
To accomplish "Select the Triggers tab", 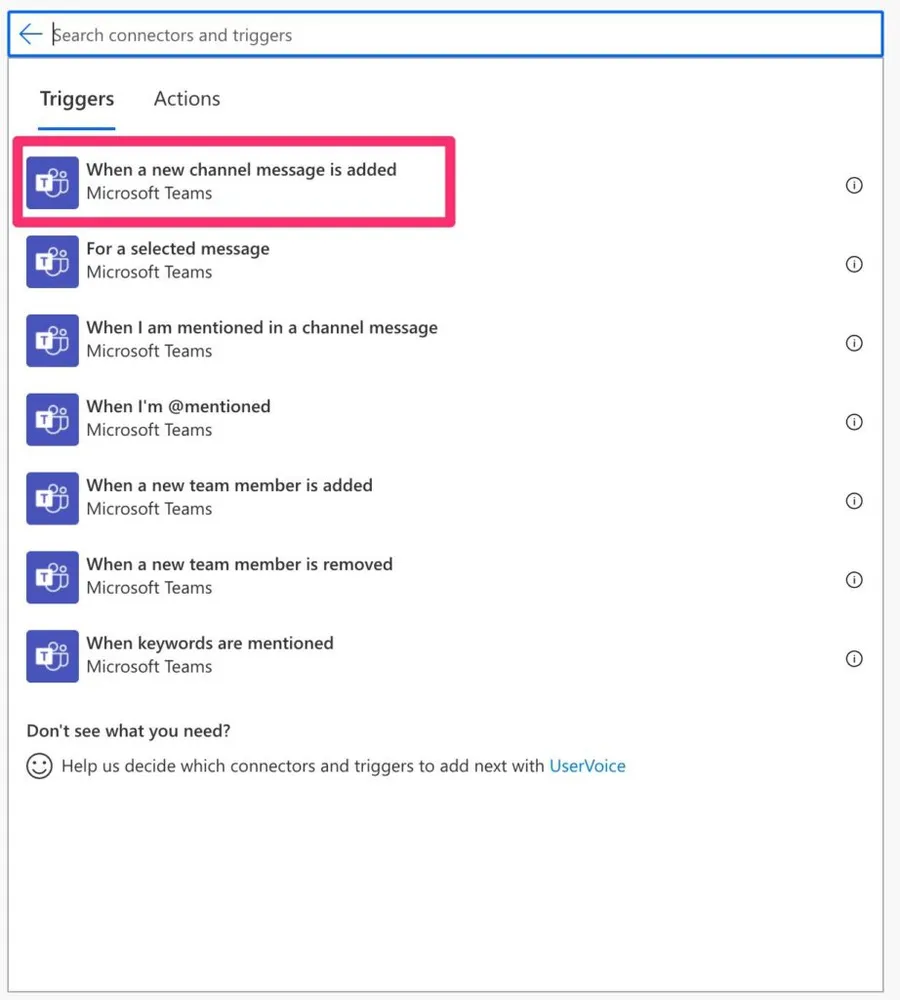I will click(x=77, y=99).
